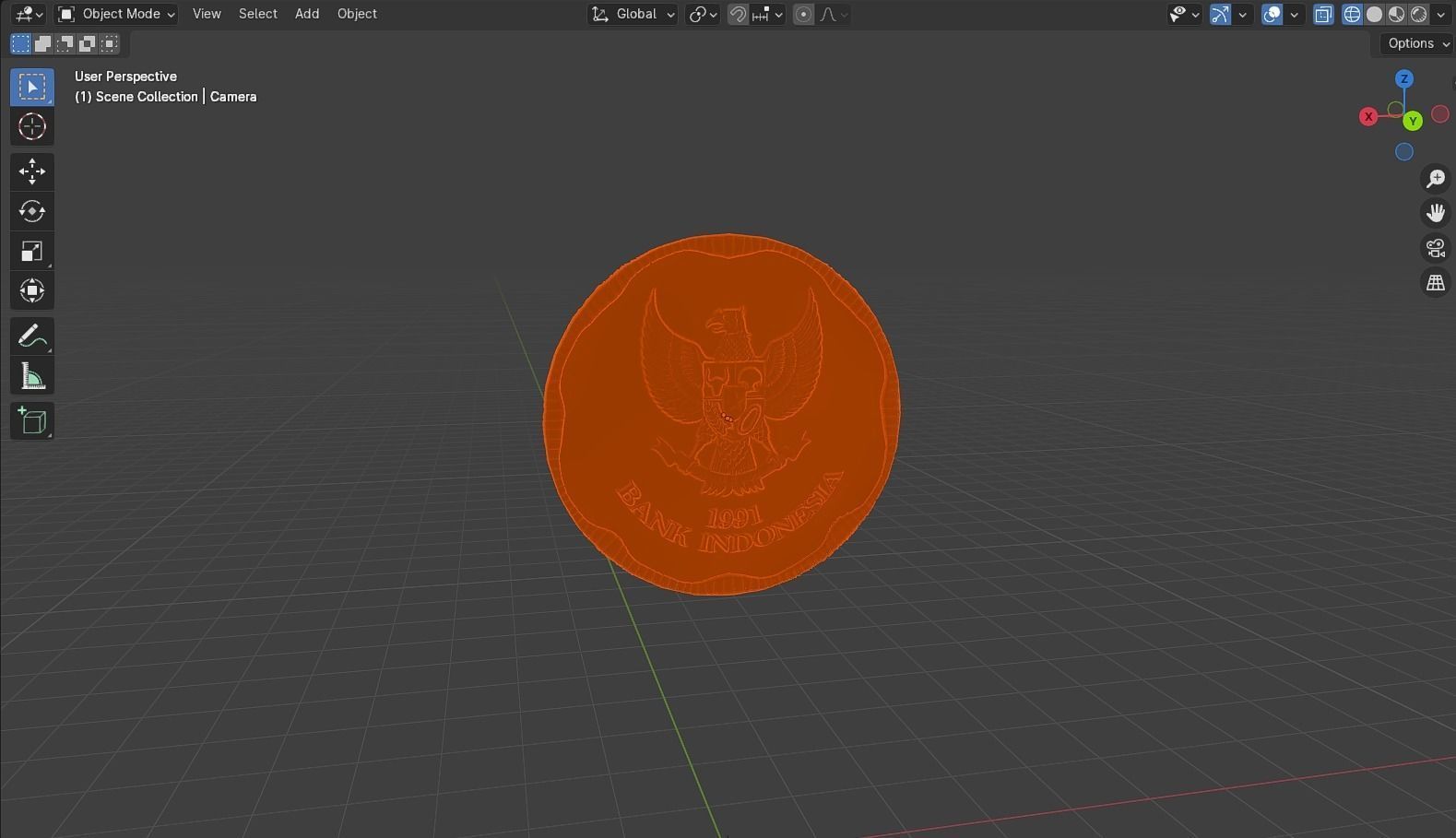Toggle X-Ray mode

(x=1323, y=14)
